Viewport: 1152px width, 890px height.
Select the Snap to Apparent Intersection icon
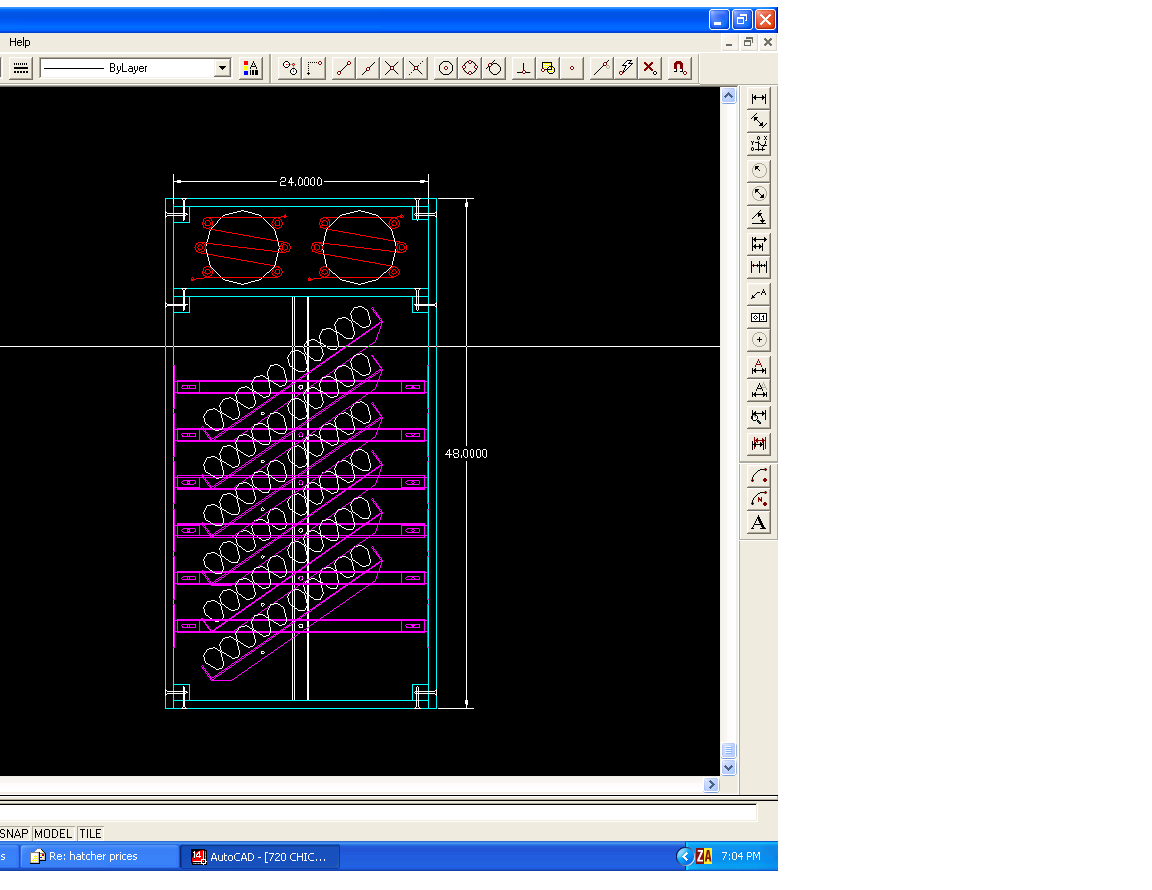pos(417,68)
